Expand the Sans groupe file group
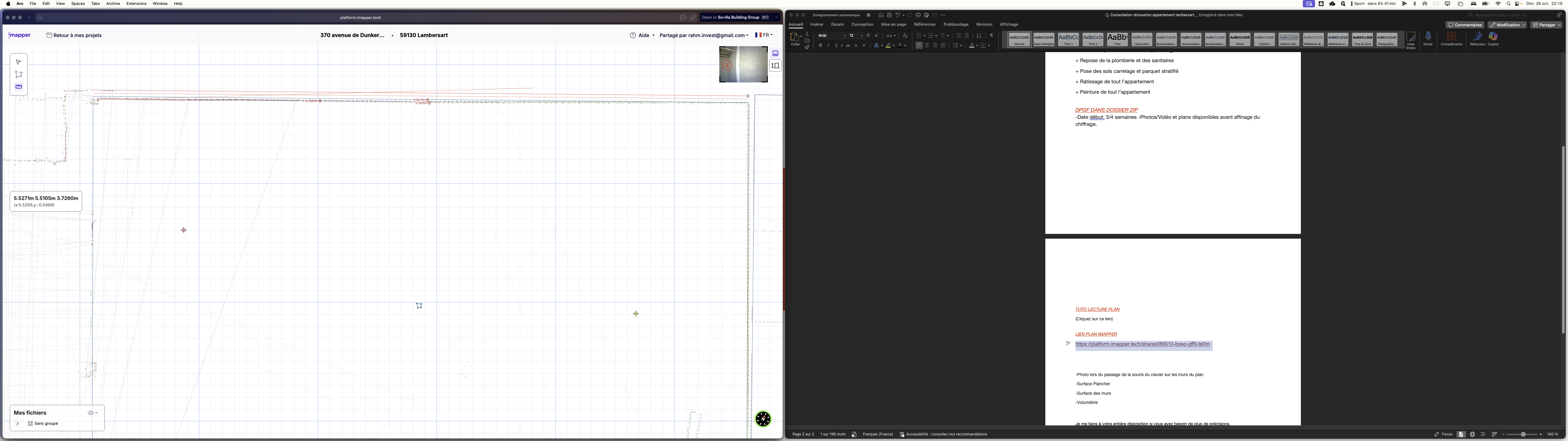1568x441 pixels. (x=17, y=423)
